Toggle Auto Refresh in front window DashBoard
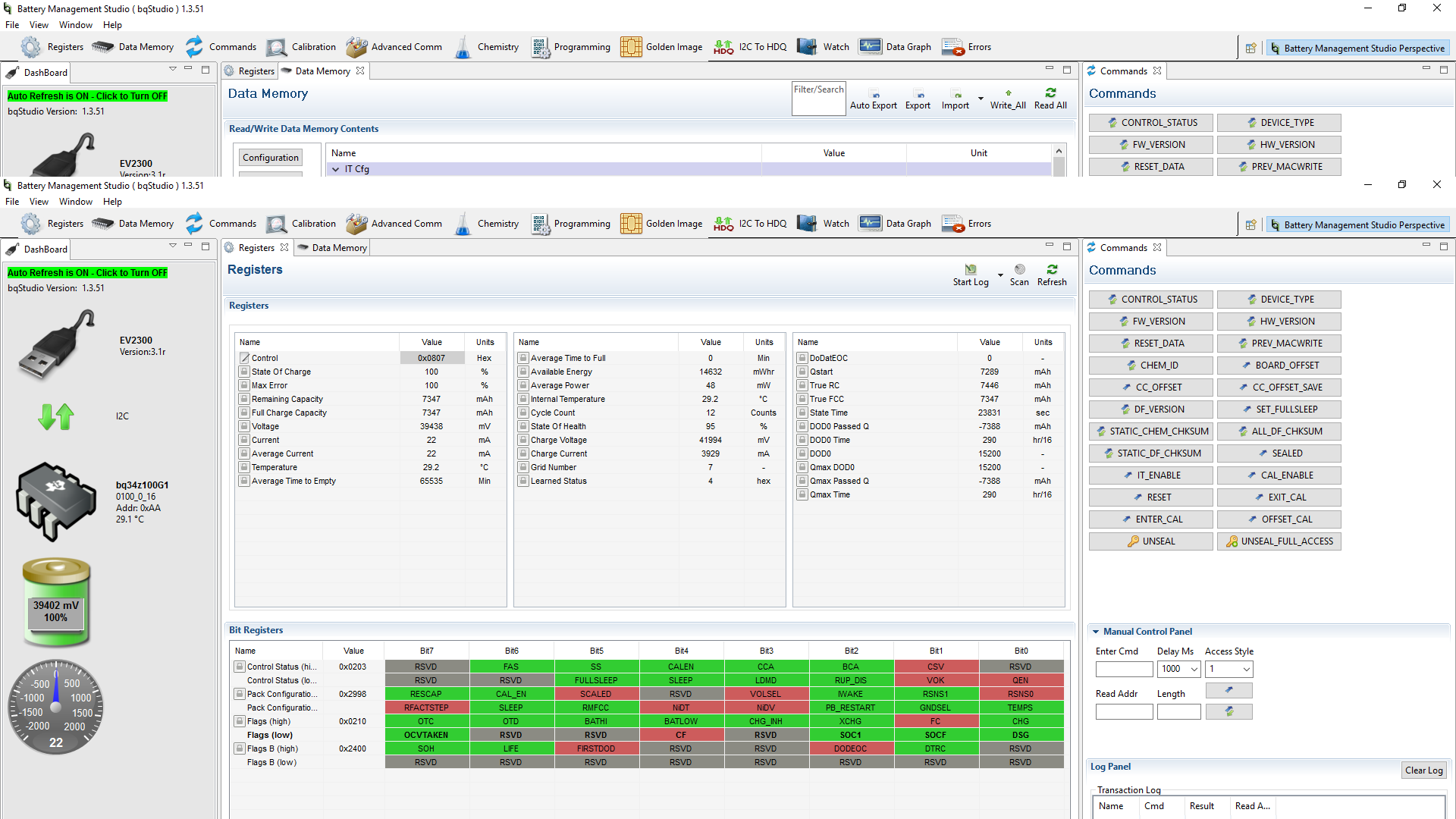 pos(87,273)
